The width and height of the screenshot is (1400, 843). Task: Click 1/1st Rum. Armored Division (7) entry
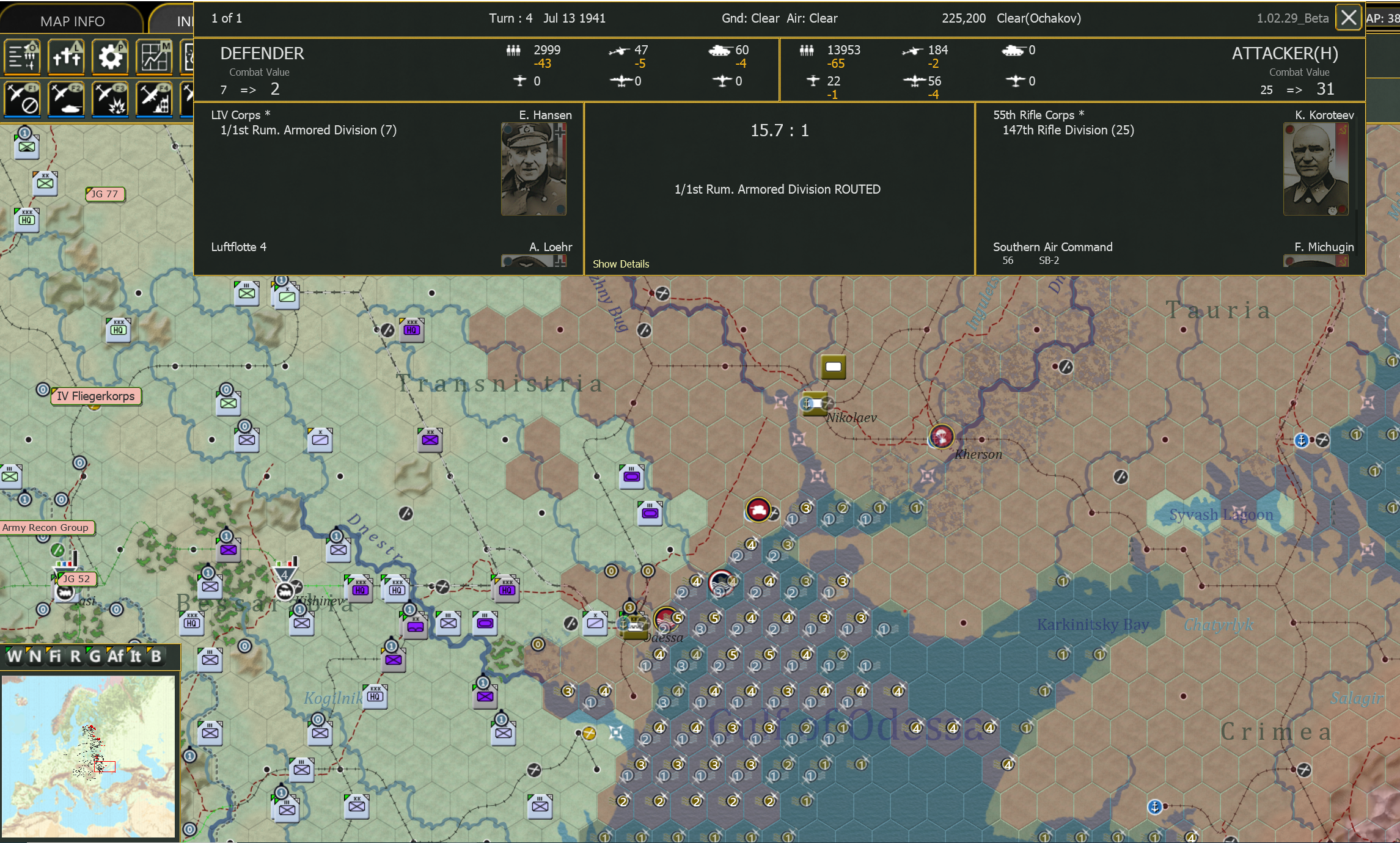[309, 130]
